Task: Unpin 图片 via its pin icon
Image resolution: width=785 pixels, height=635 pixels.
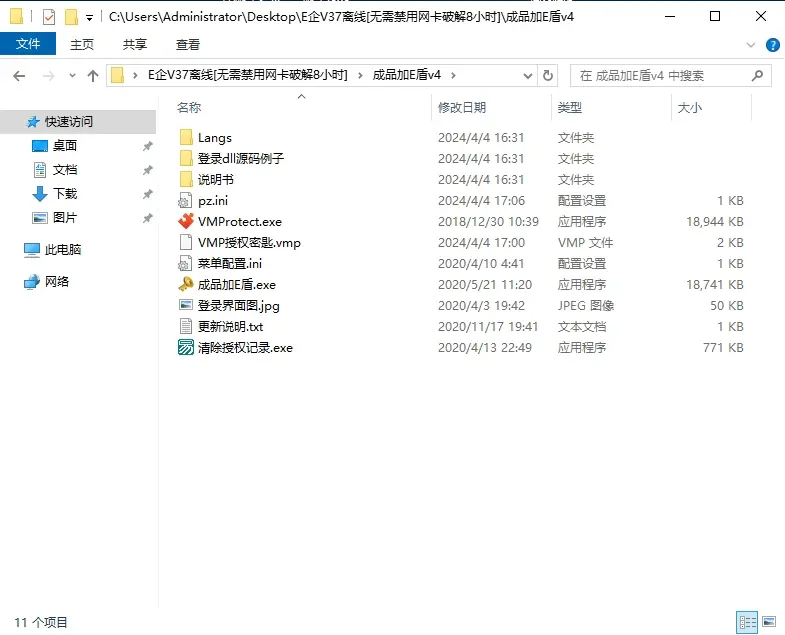Action: 147,218
